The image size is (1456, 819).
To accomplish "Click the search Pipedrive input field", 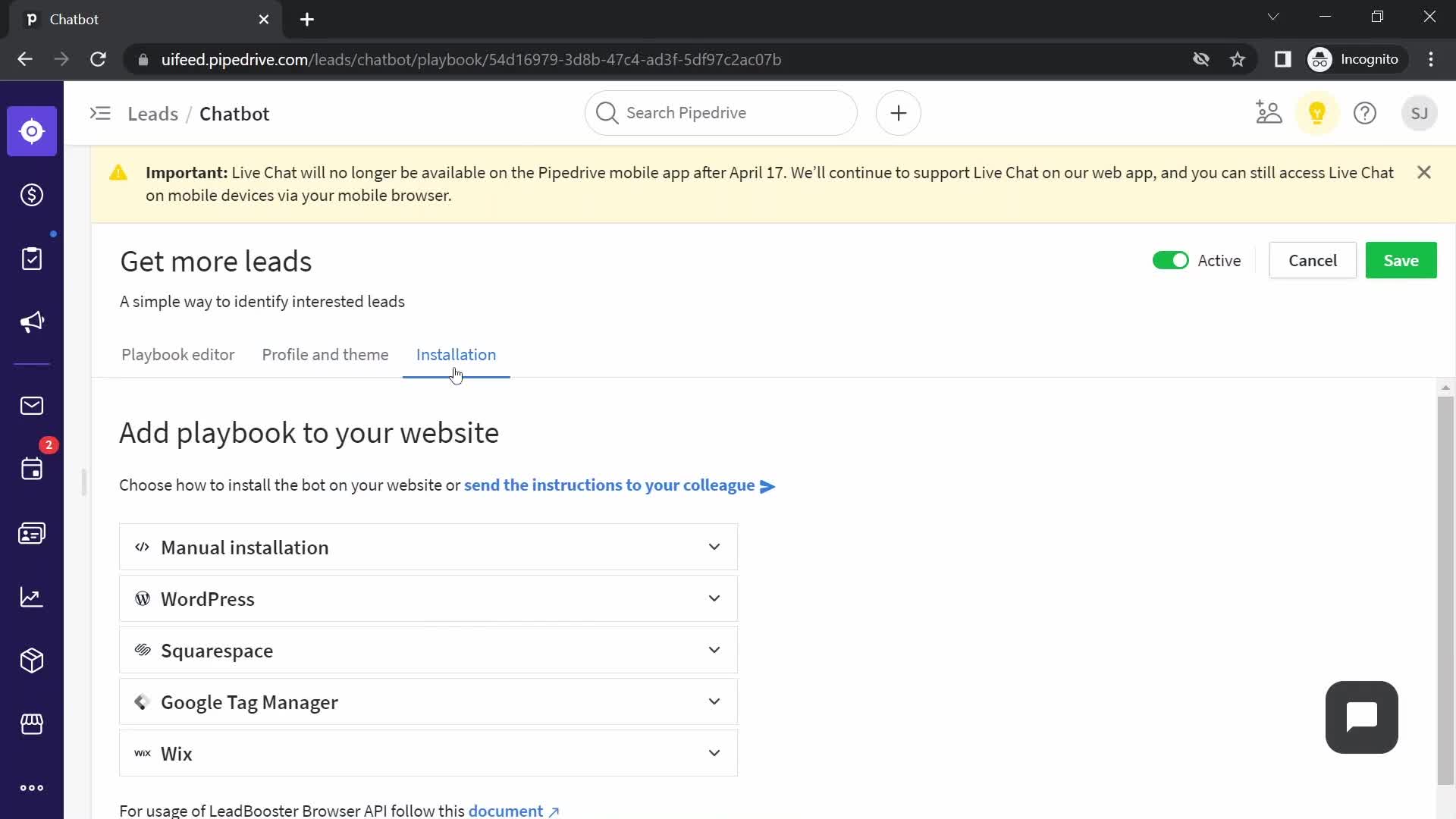I will tap(721, 113).
